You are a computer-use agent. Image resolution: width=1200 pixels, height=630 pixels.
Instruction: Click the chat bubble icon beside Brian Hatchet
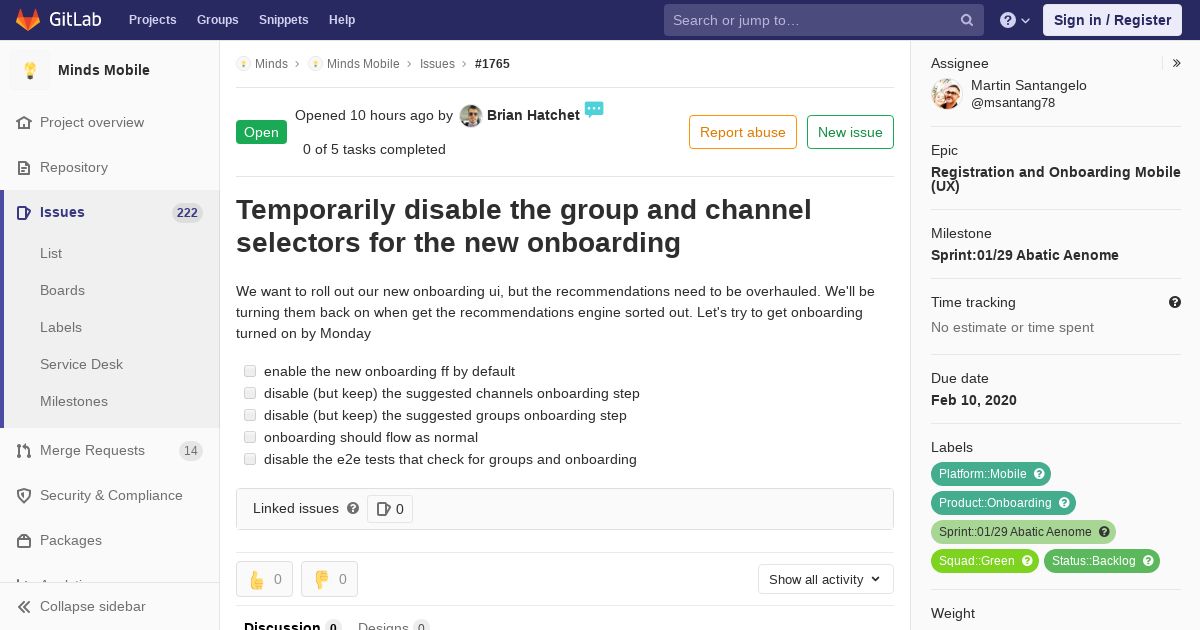[x=594, y=109]
